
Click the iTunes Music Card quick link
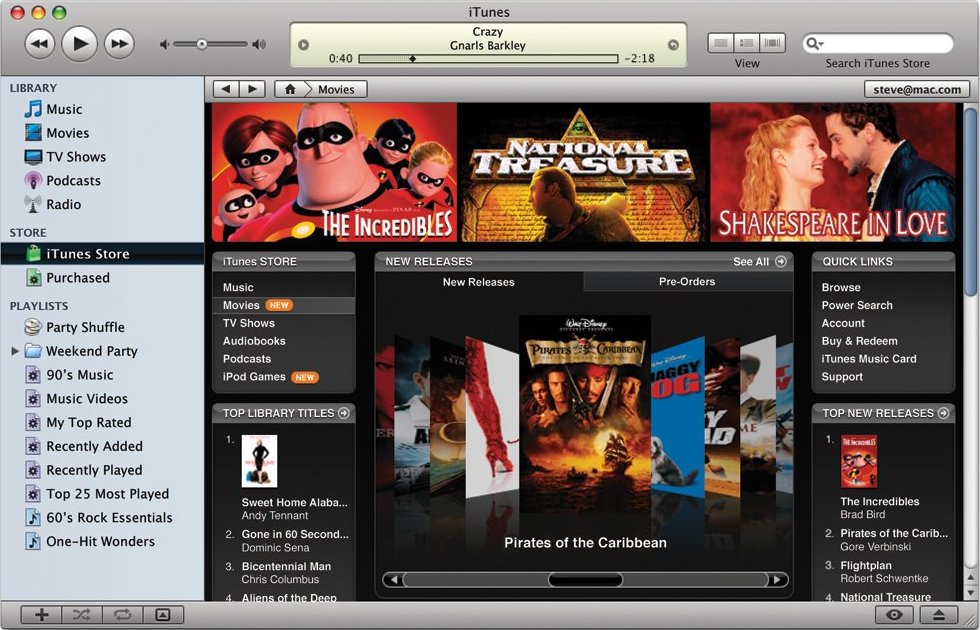pos(869,359)
